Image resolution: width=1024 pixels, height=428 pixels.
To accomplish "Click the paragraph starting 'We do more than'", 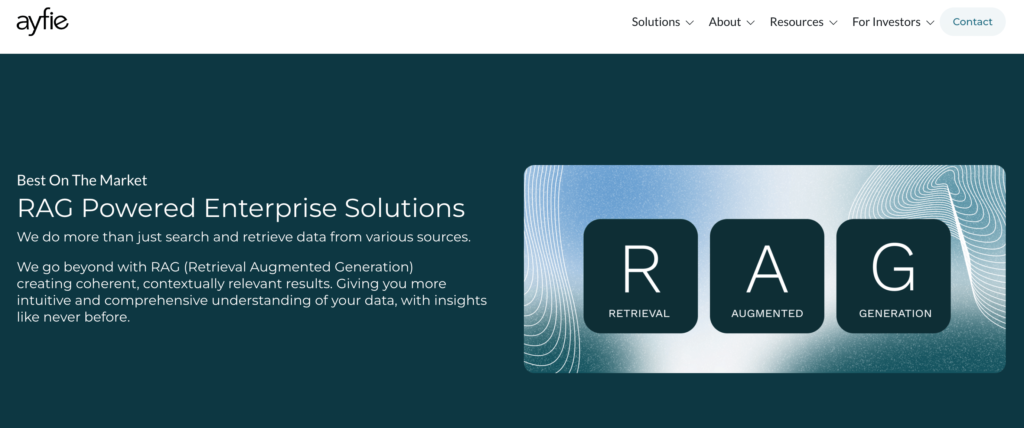I will click(243, 237).
